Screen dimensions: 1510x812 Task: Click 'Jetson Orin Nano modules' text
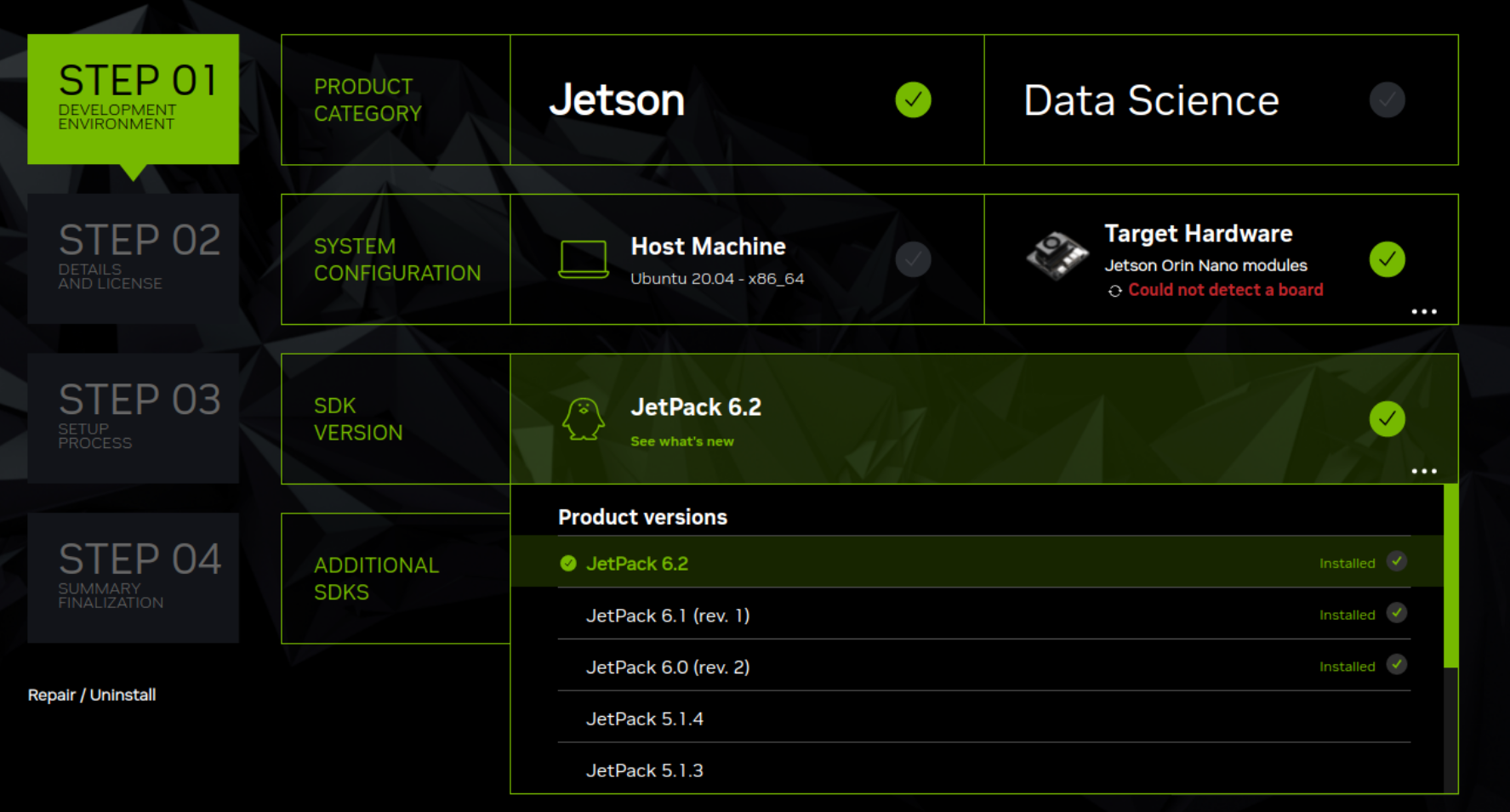coord(1205,265)
